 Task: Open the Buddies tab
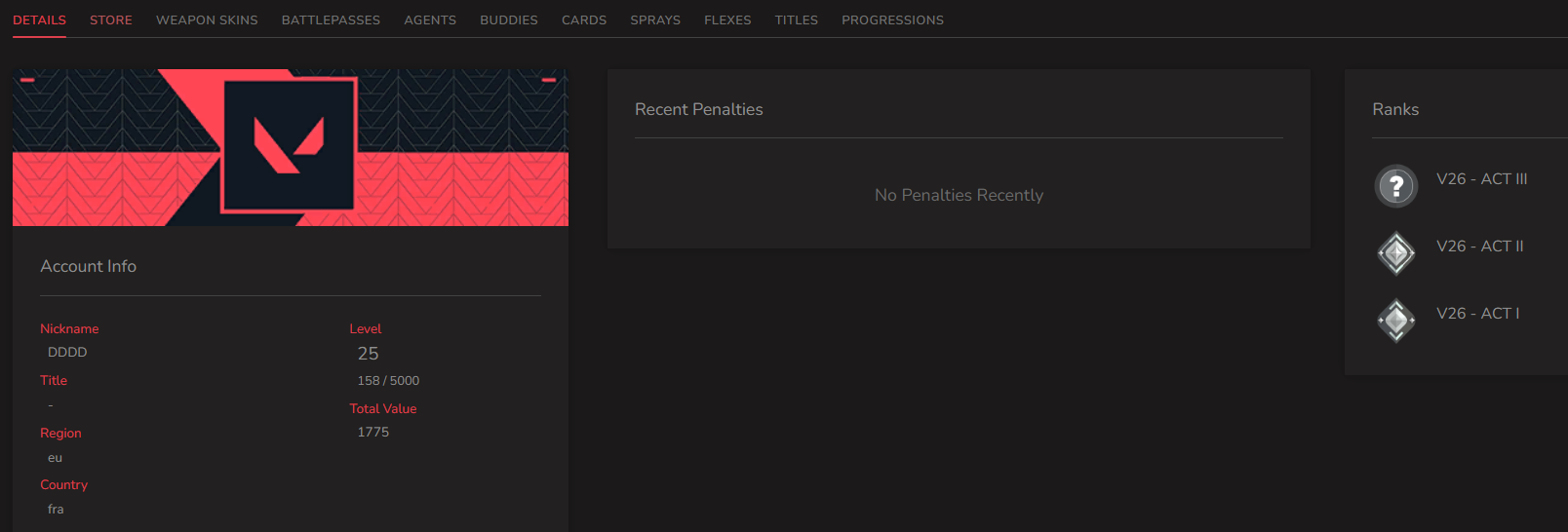click(509, 19)
